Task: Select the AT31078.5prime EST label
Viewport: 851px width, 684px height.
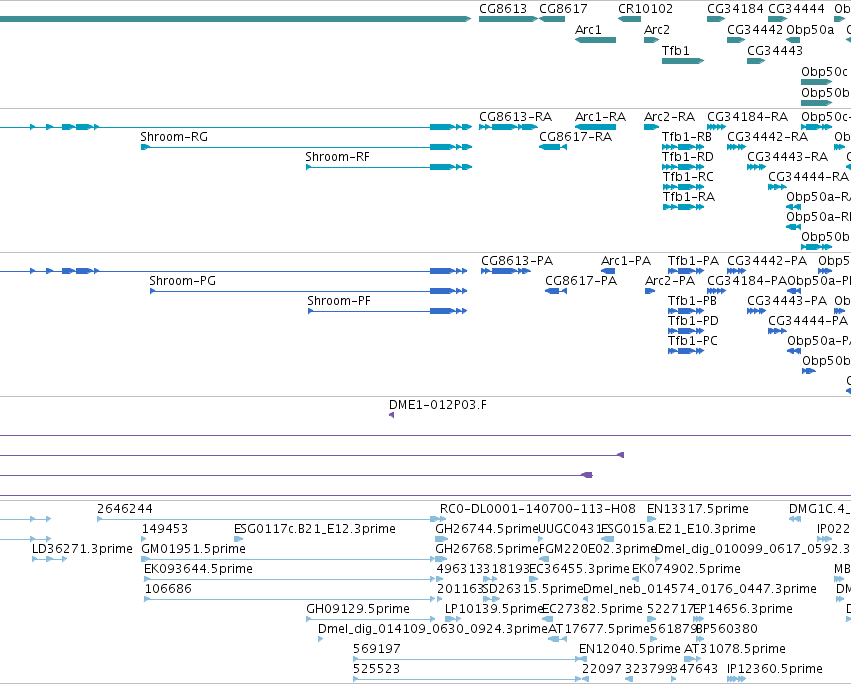Action: pos(735,649)
